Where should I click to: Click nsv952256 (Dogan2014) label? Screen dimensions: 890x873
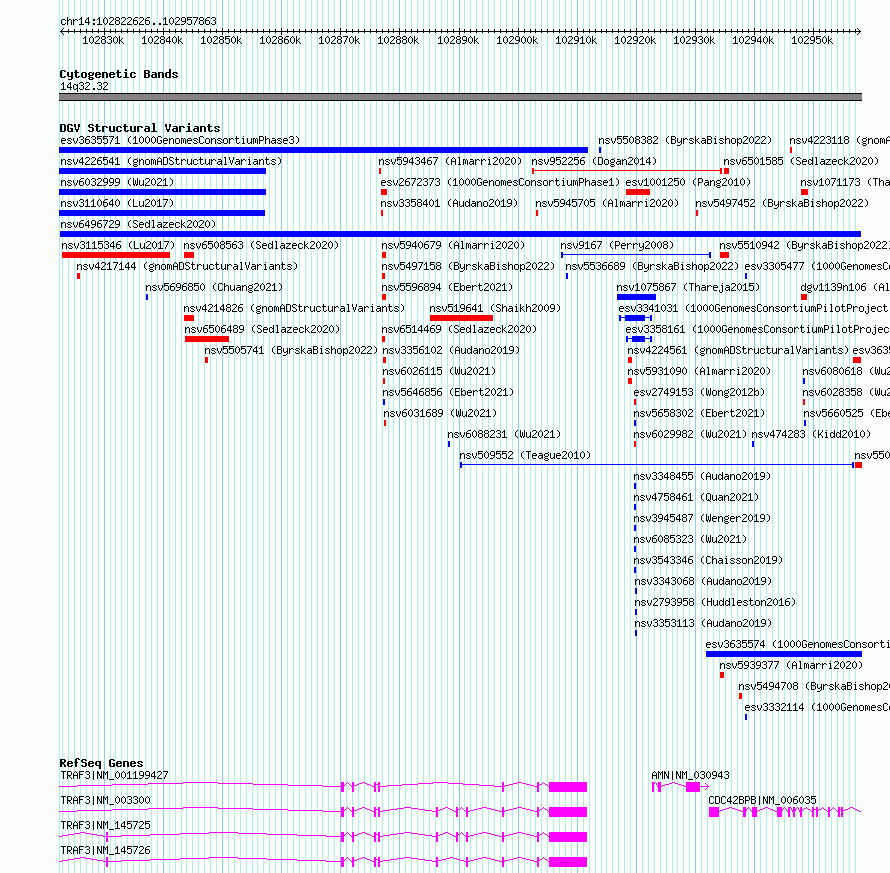594,161
